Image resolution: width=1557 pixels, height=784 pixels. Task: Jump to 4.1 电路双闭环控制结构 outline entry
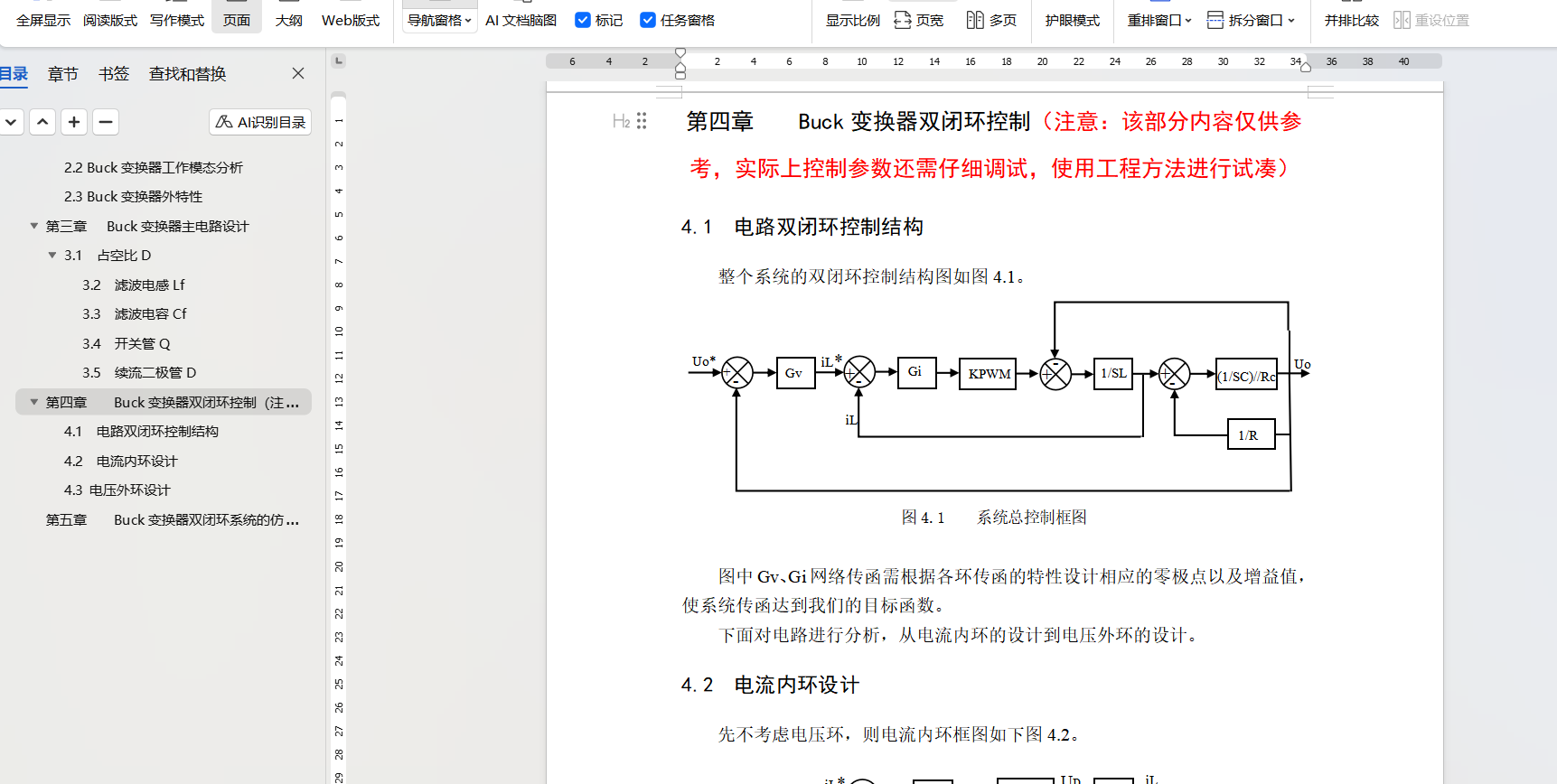[x=141, y=431]
